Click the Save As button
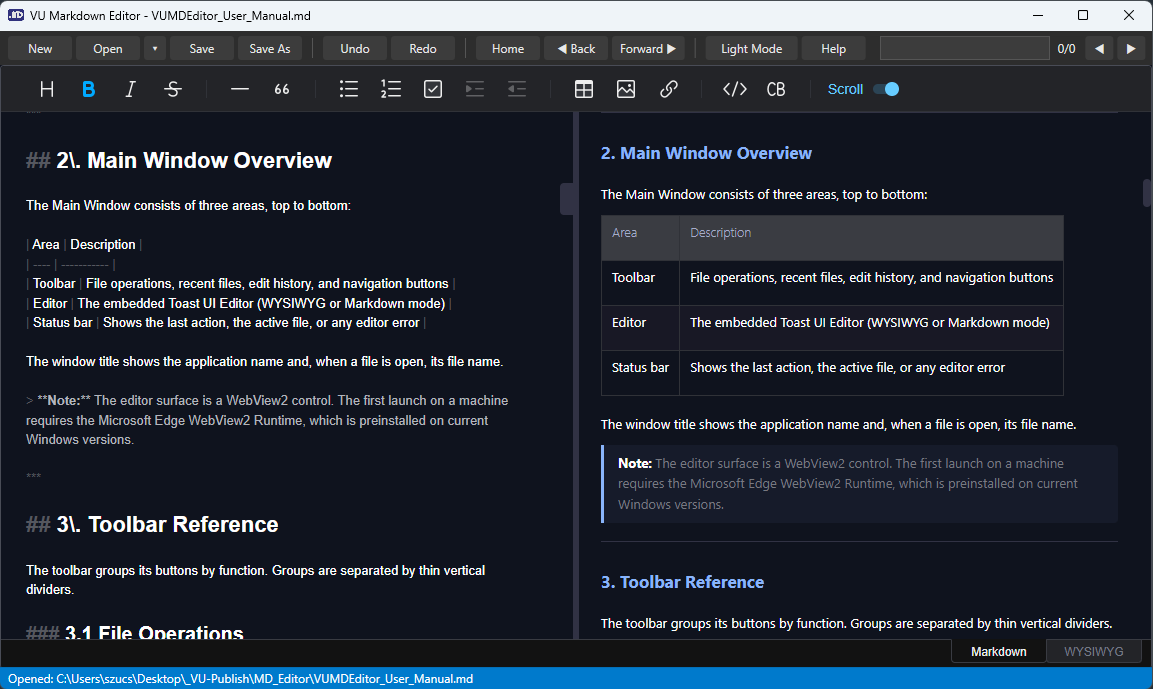Image resolution: width=1153 pixels, height=689 pixels. coord(270,49)
